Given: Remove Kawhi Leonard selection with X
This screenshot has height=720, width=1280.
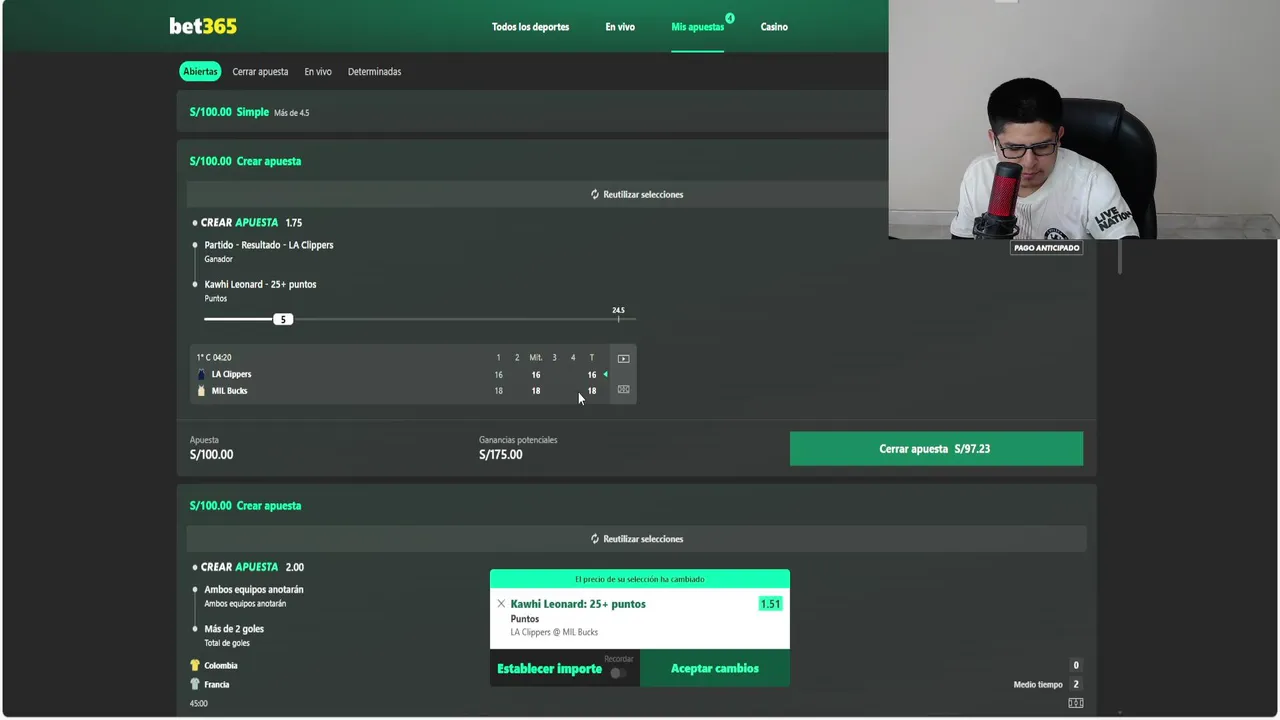Looking at the screenshot, I should [x=501, y=604].
